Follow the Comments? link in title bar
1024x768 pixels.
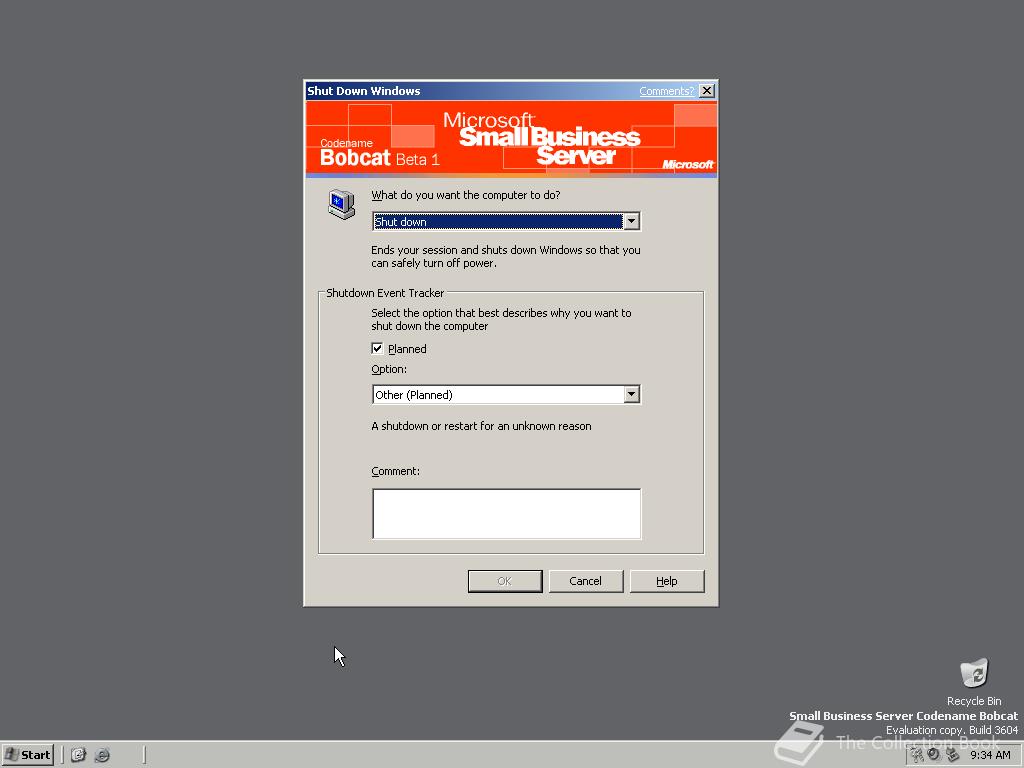(666, 91)
